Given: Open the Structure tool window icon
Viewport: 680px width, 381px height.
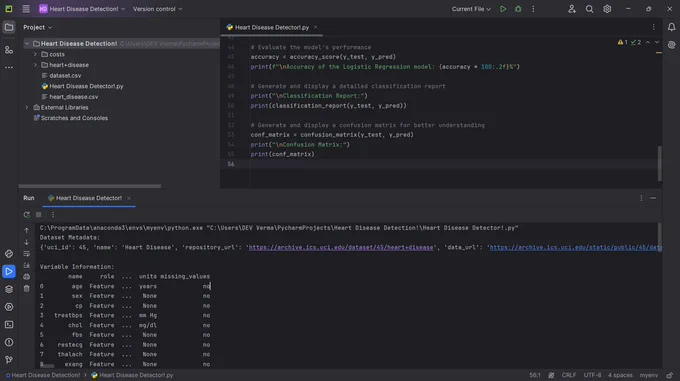Looking at the screenshot, I should click(9, 50).
